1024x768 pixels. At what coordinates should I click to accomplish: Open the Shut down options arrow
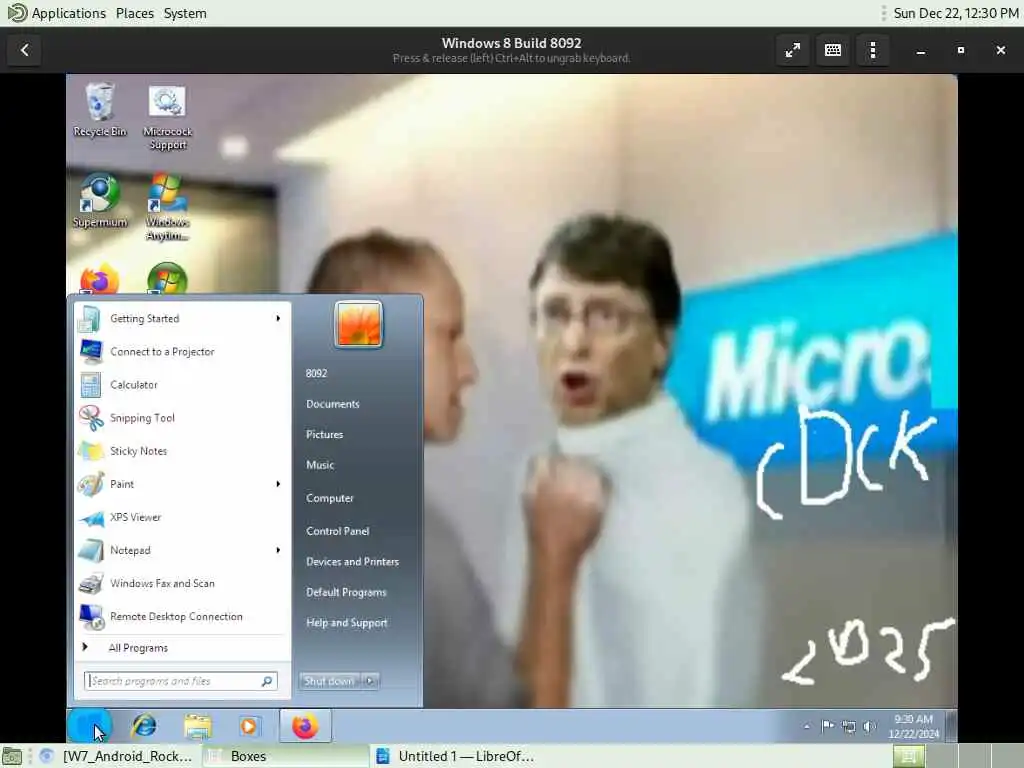pyautogui.click(x=370, y=681)
